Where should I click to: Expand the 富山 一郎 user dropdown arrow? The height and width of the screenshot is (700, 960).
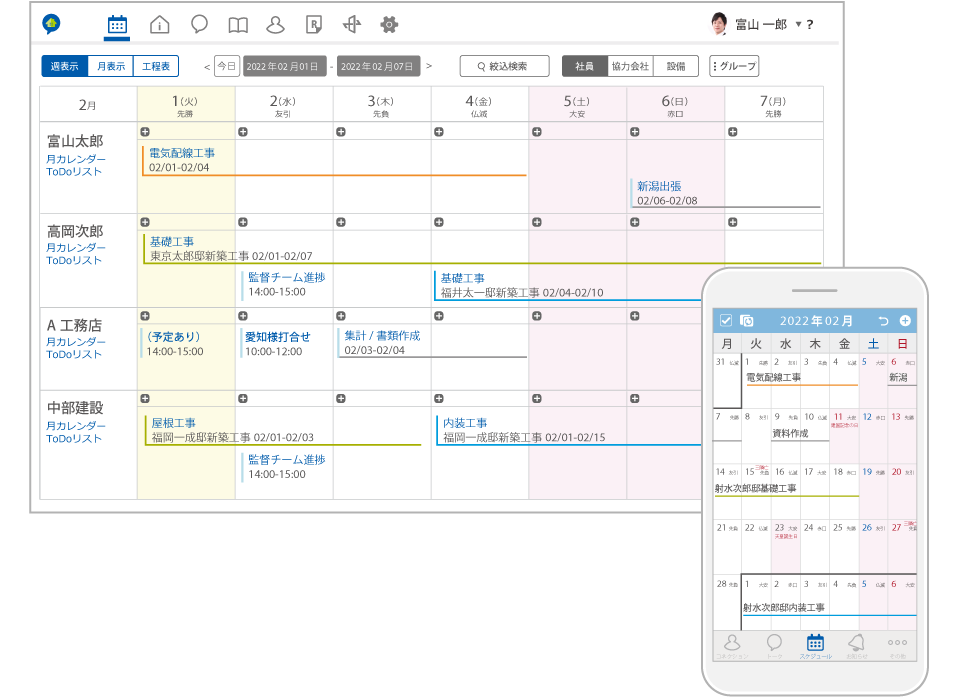[x=798, y=25]
